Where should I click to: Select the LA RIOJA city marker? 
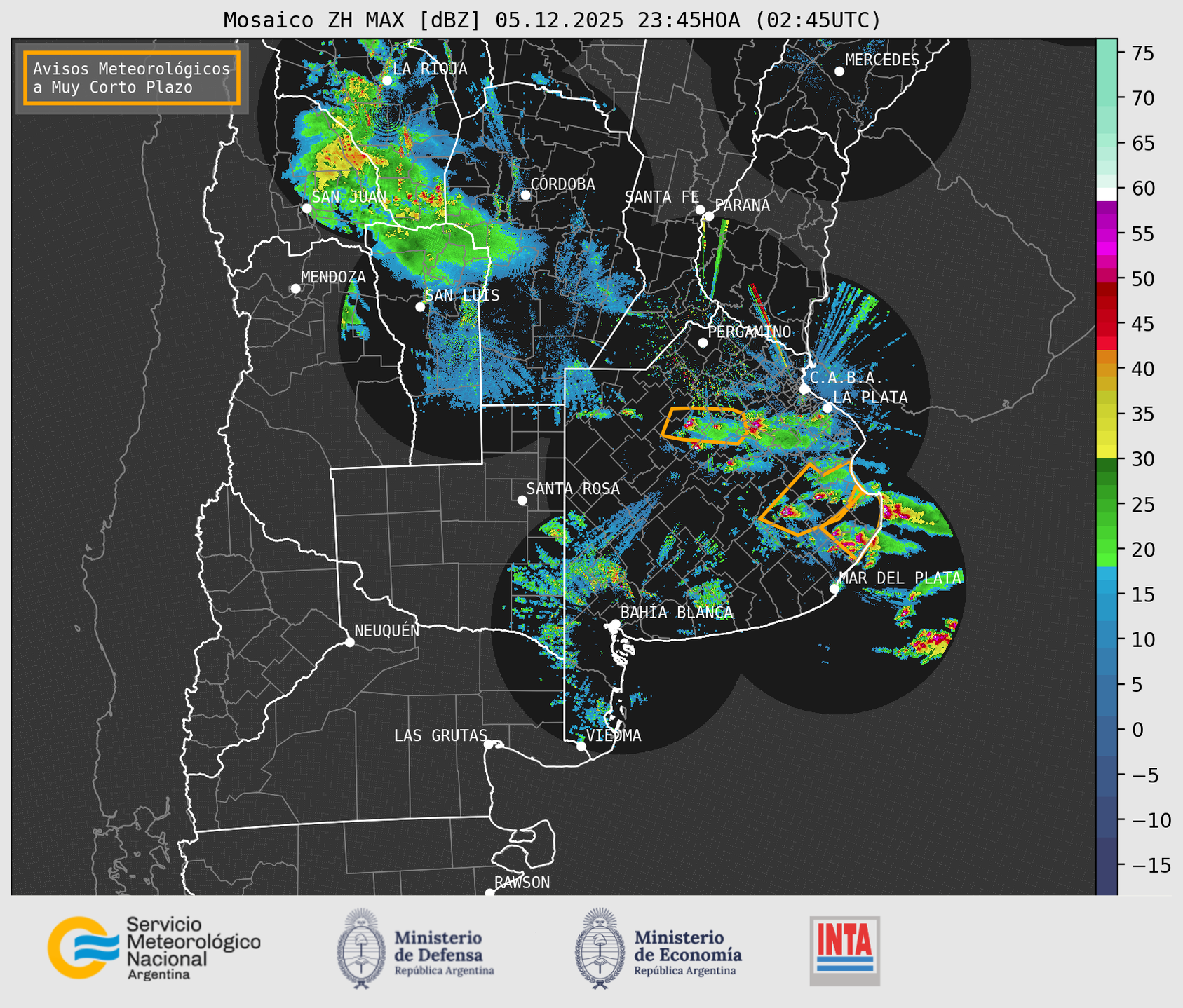(387, 81)
